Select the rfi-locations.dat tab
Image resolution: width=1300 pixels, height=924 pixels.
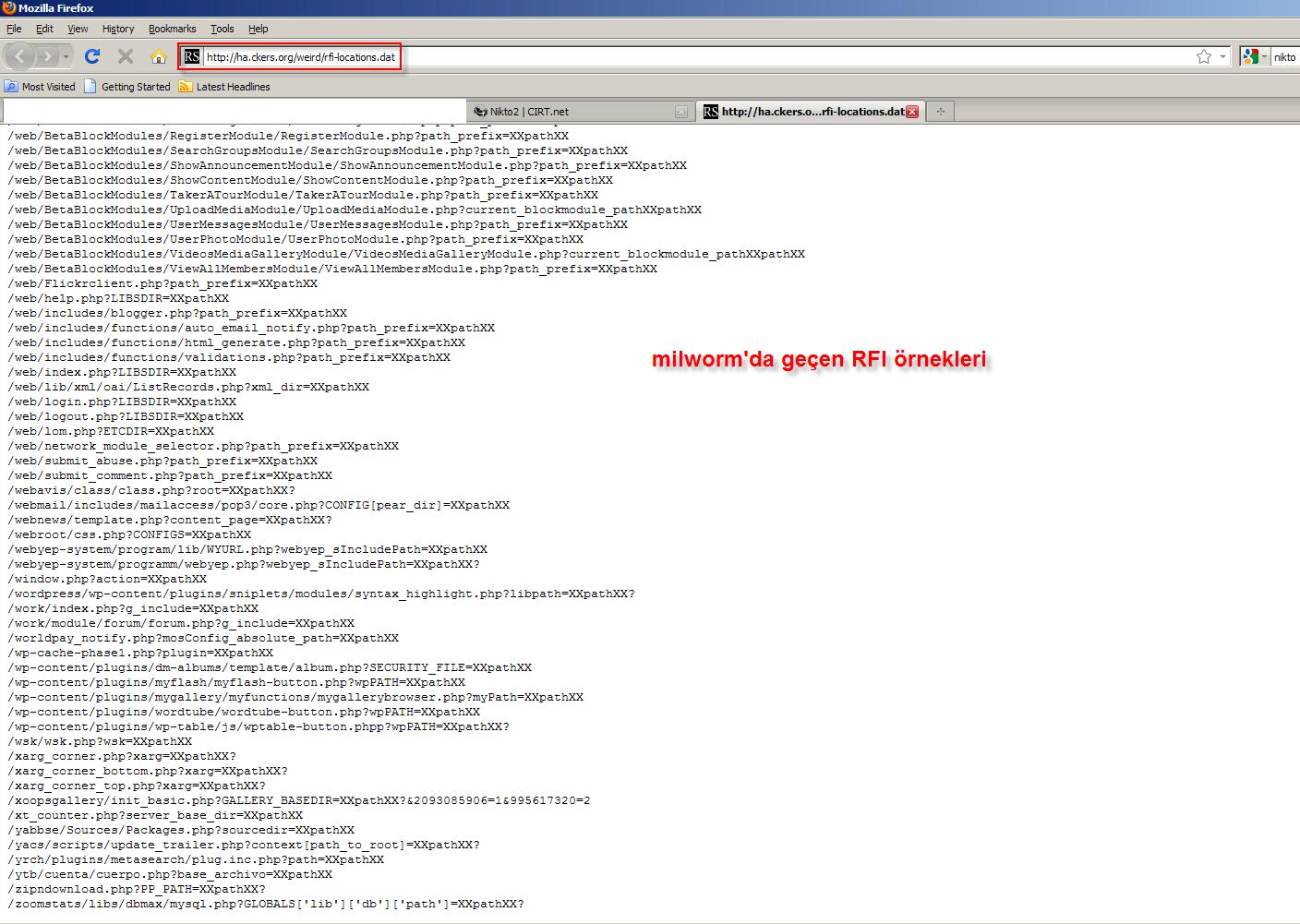point(803,112)
